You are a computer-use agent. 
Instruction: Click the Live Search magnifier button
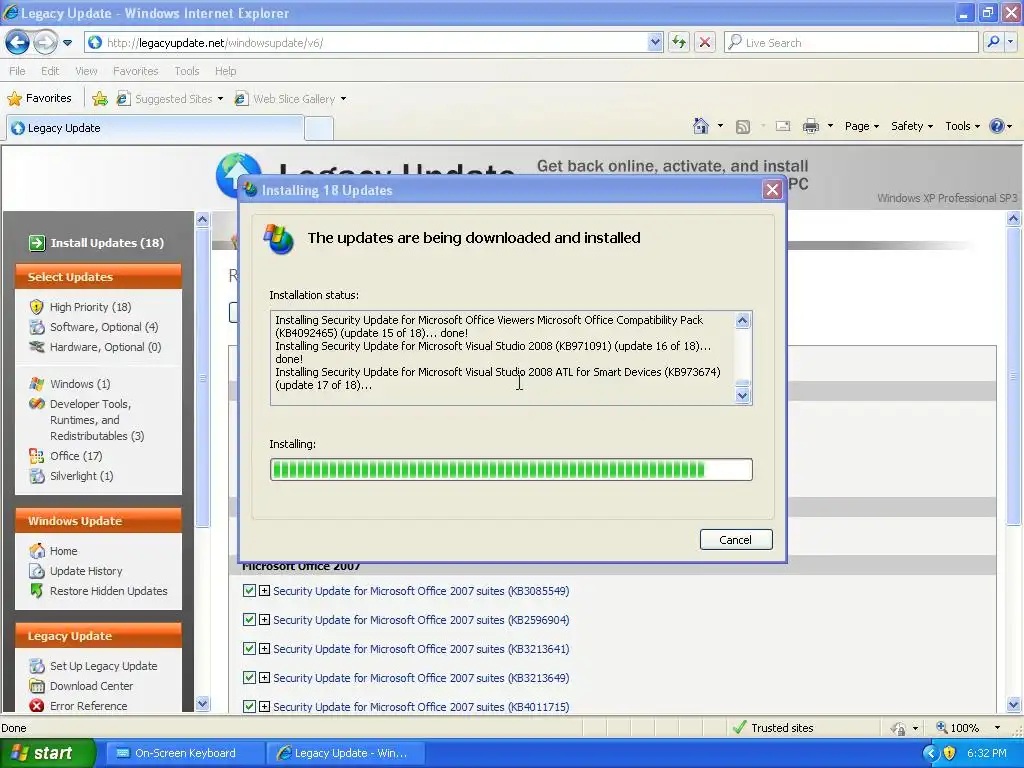[993, 42]
